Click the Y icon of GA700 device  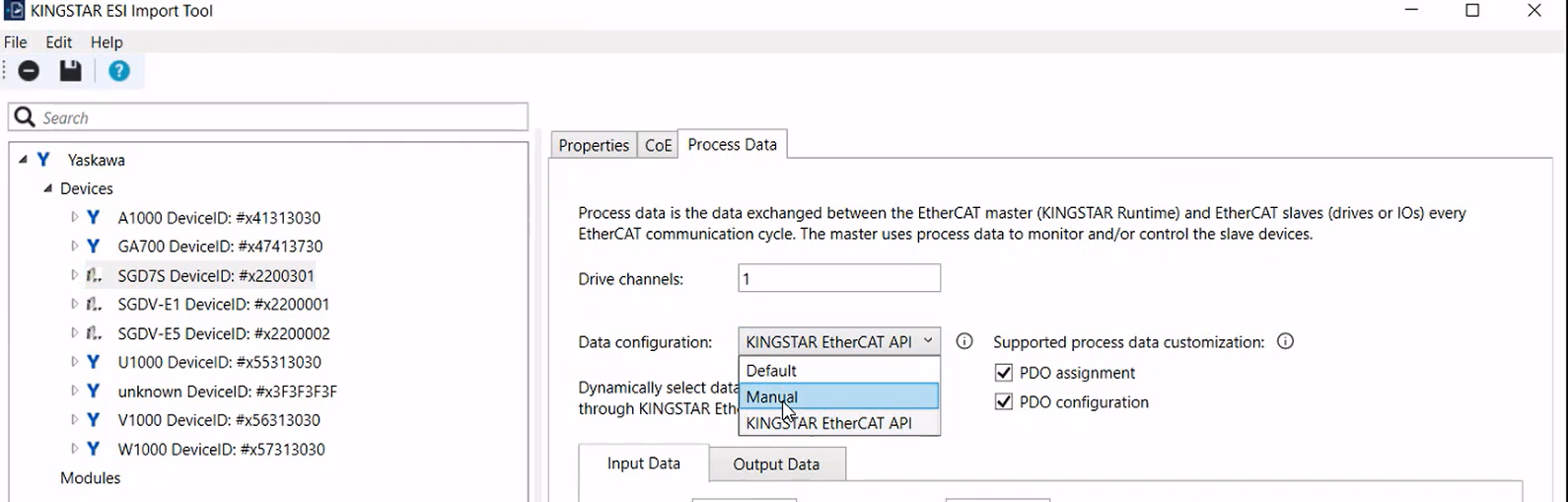[93, 246]
